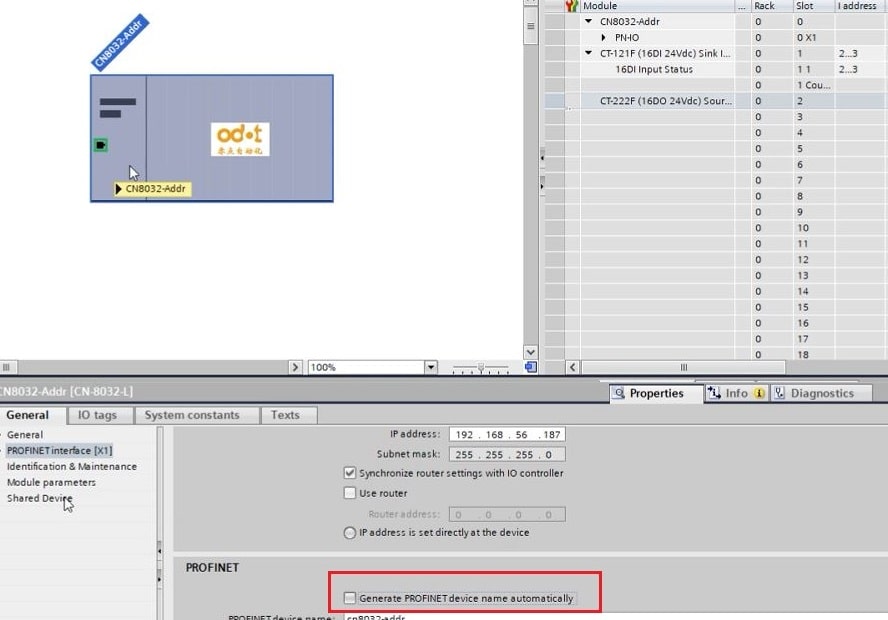Click the Subnet mask input field

507,454
